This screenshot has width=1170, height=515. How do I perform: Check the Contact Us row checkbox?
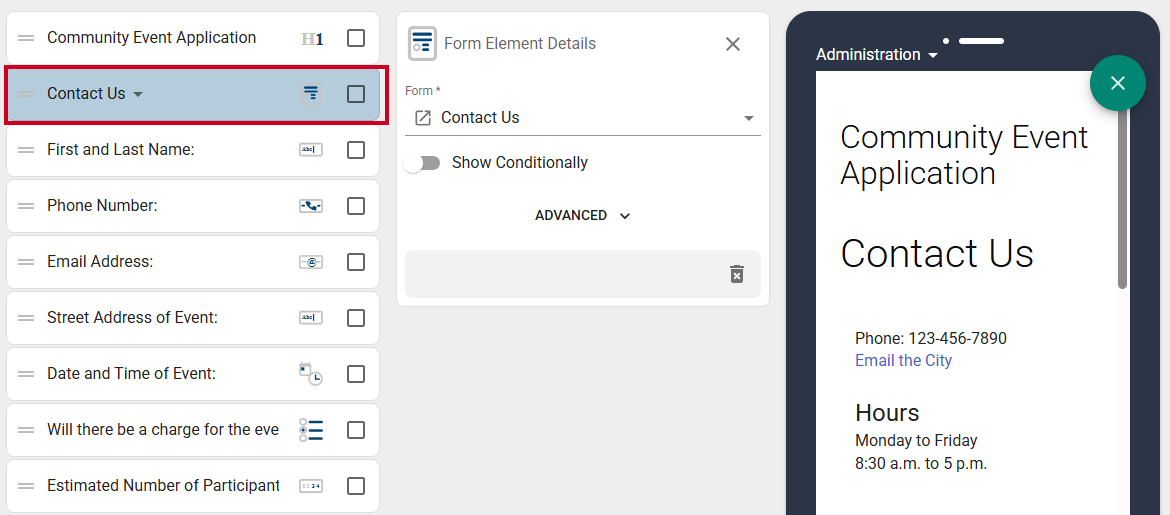(x=356, y=94)
